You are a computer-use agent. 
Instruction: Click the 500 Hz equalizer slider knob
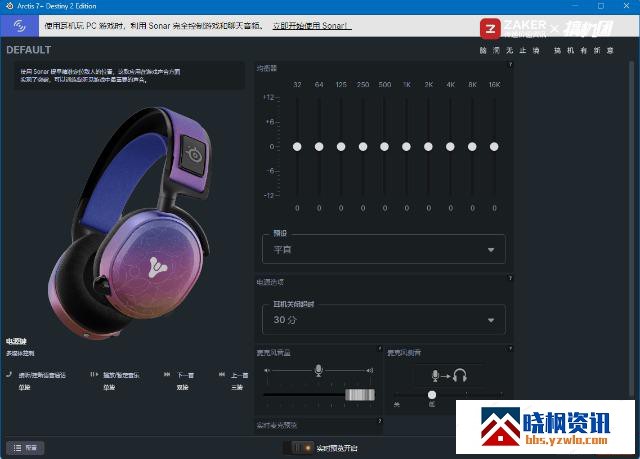[384, 146]
